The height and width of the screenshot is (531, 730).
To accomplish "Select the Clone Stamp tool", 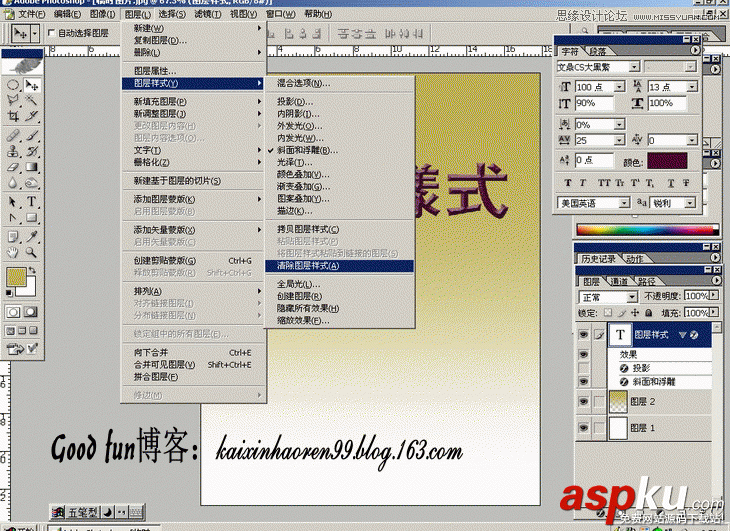I will tap(13, 151).
